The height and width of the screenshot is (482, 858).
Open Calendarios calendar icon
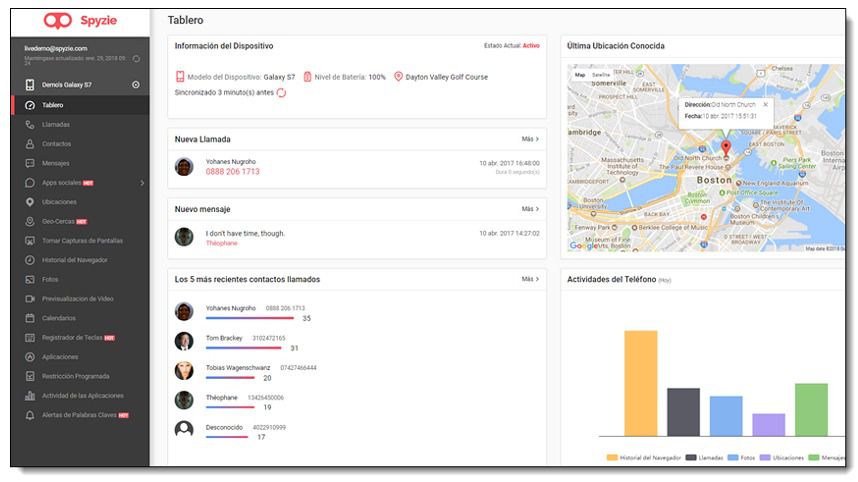[x=30, y=318]
